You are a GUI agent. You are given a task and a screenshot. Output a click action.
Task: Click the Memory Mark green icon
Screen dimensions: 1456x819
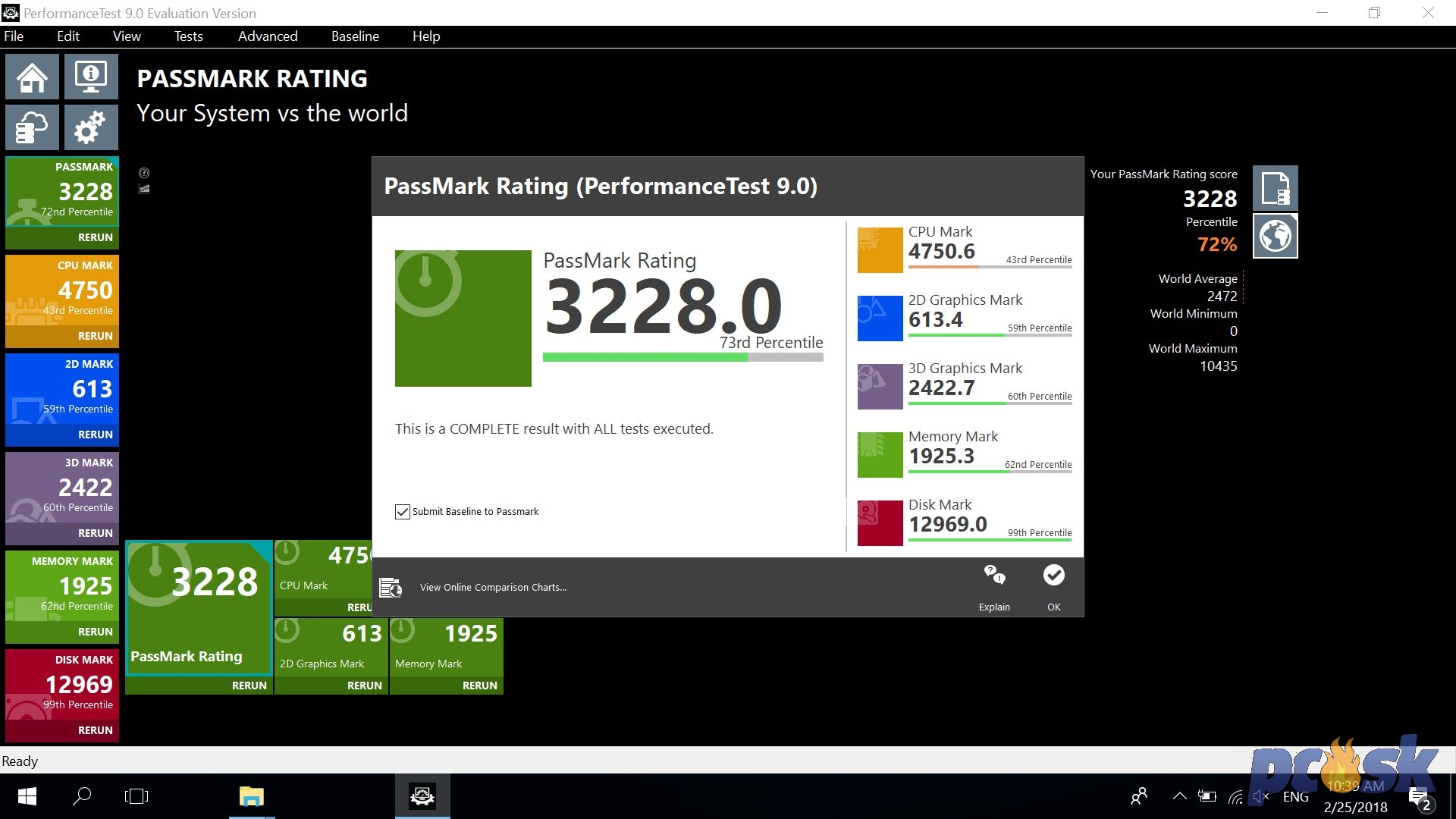click(x=880, y=454)
